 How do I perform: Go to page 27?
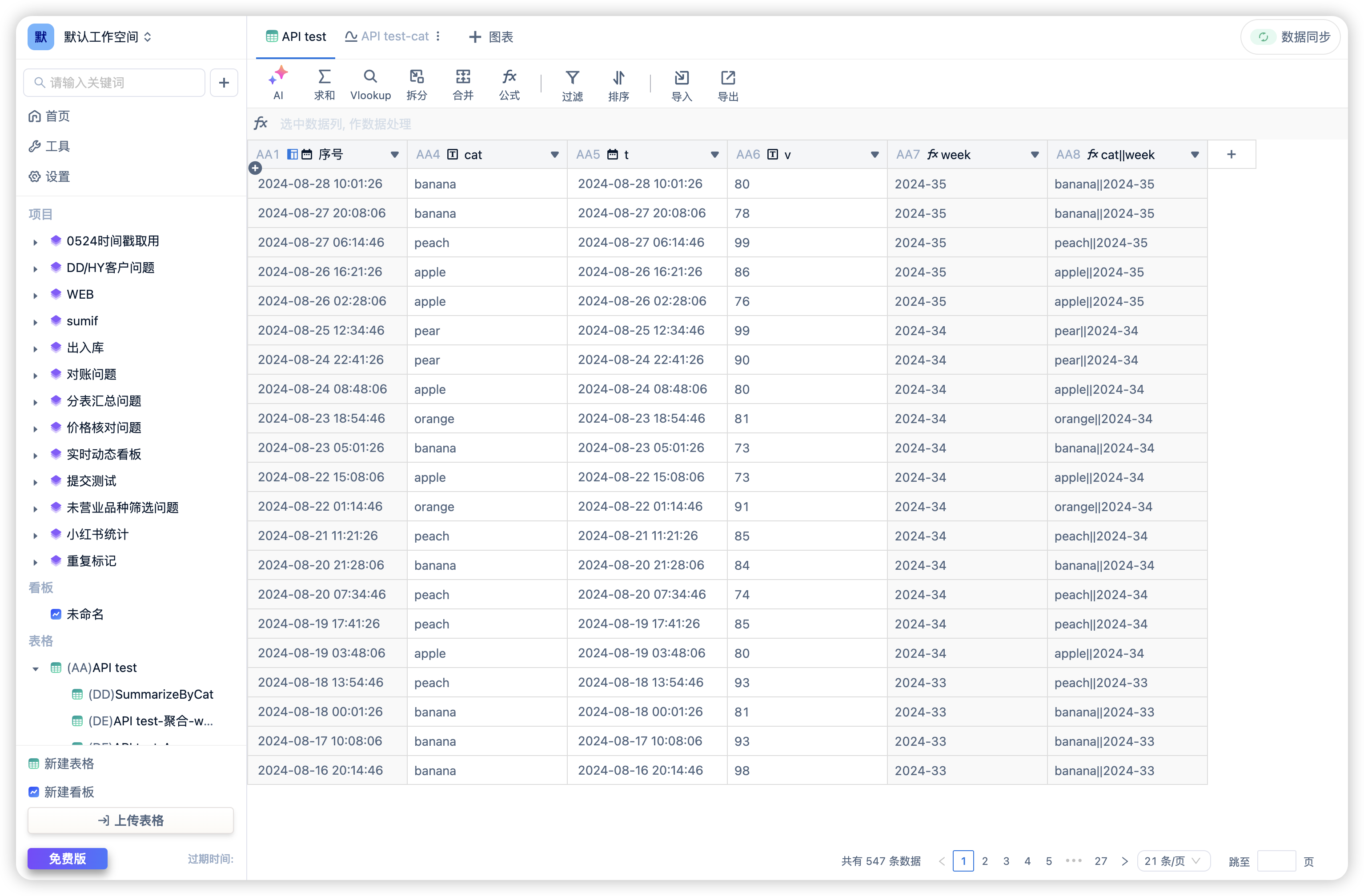click(1100, 861)
